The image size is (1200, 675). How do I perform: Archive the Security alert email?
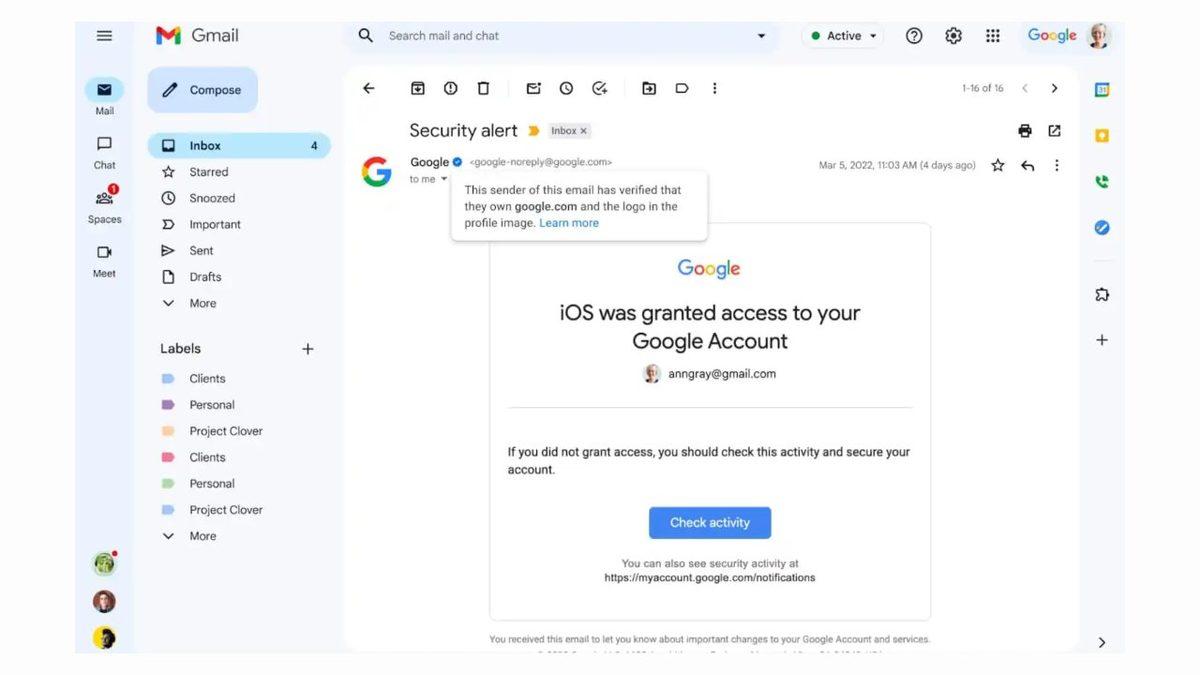tap(417, 88)
